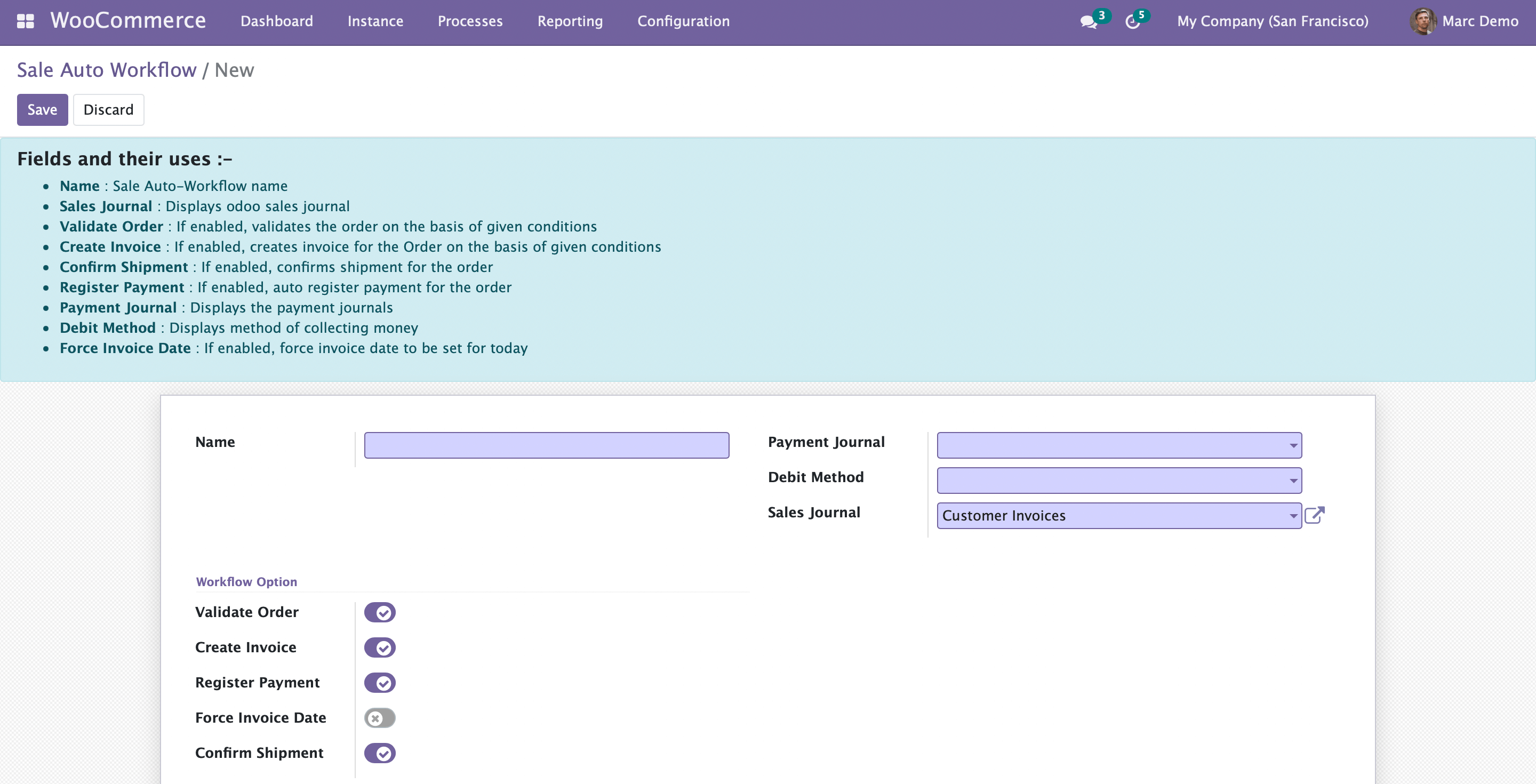1536x784 pixels.
Task: Open the Configuration menu
Action: pos(683,21)
